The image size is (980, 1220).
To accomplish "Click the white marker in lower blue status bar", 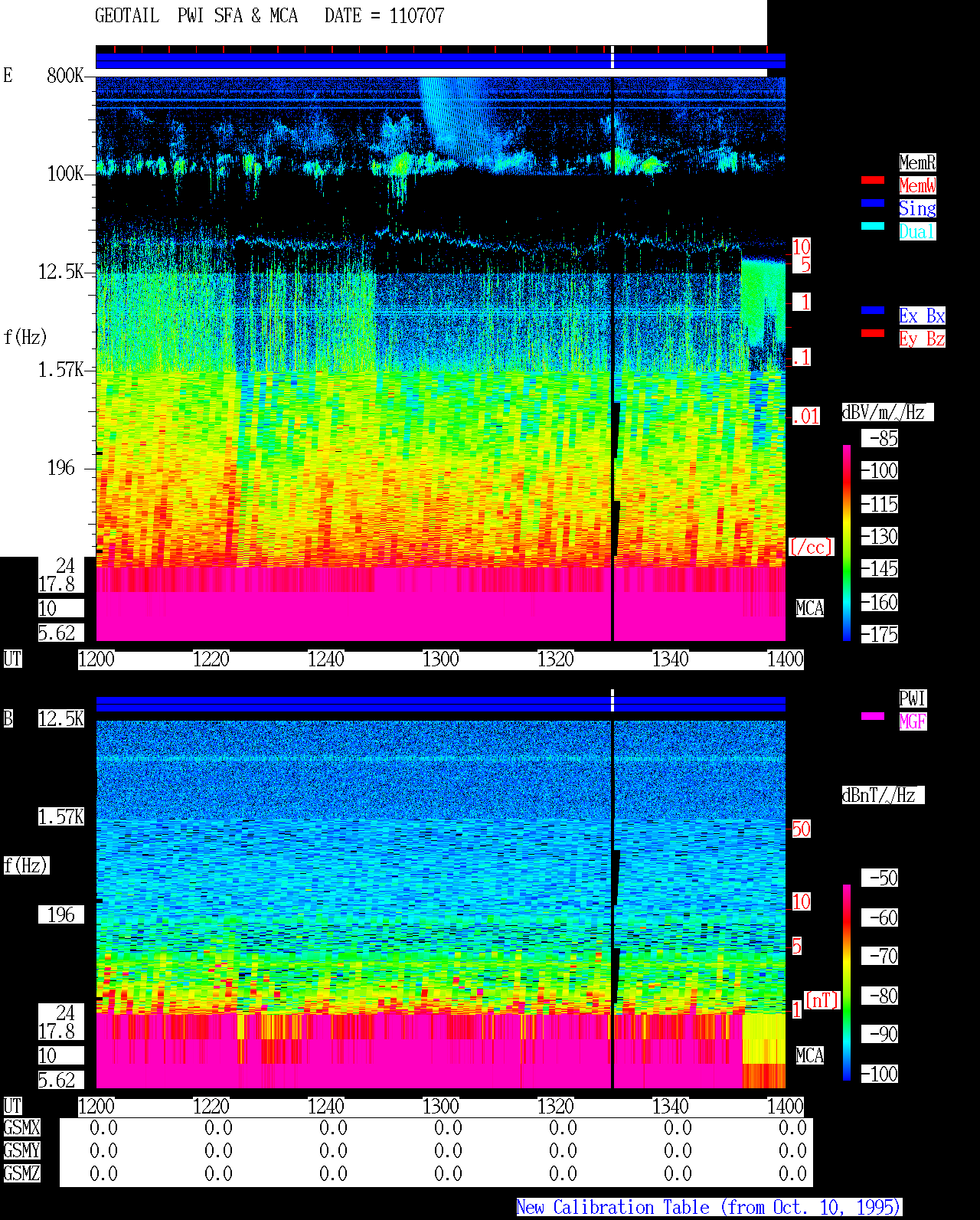I will coord(612,701).
